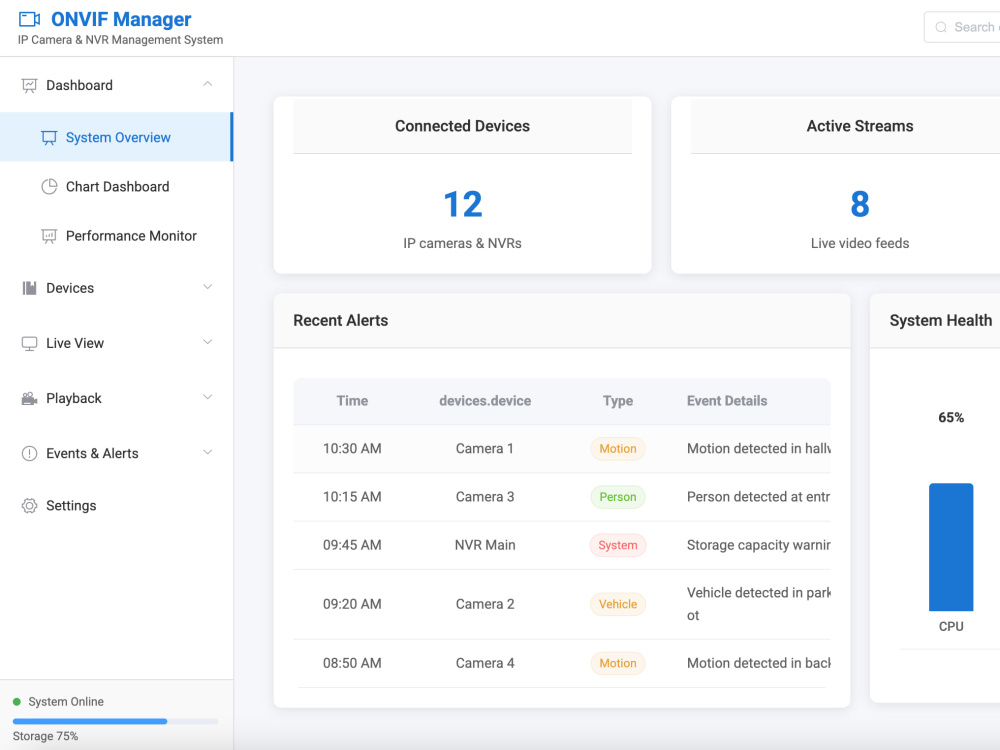Viewport: 1000px width, 750px height.
Task: Click "Vehicle detected in parking" event detail
Action: [758, 604]
